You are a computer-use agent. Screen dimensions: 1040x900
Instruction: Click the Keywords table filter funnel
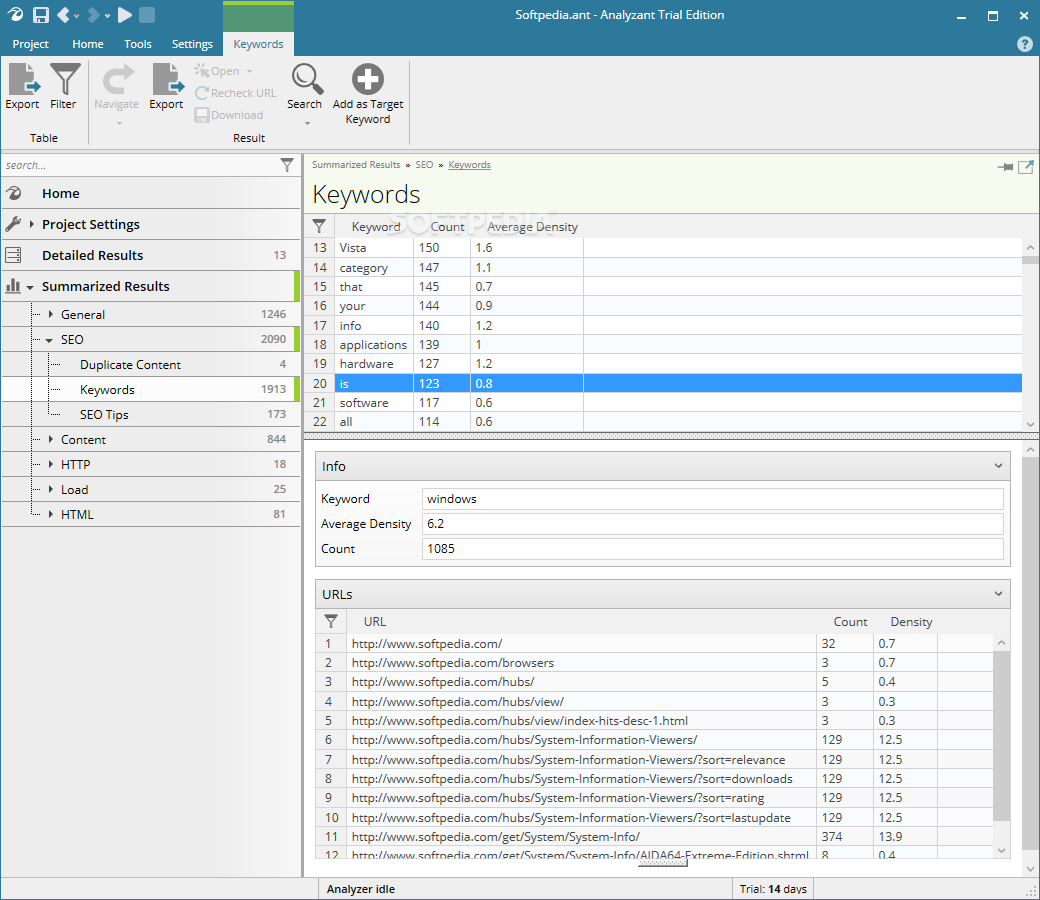point(319,226)
